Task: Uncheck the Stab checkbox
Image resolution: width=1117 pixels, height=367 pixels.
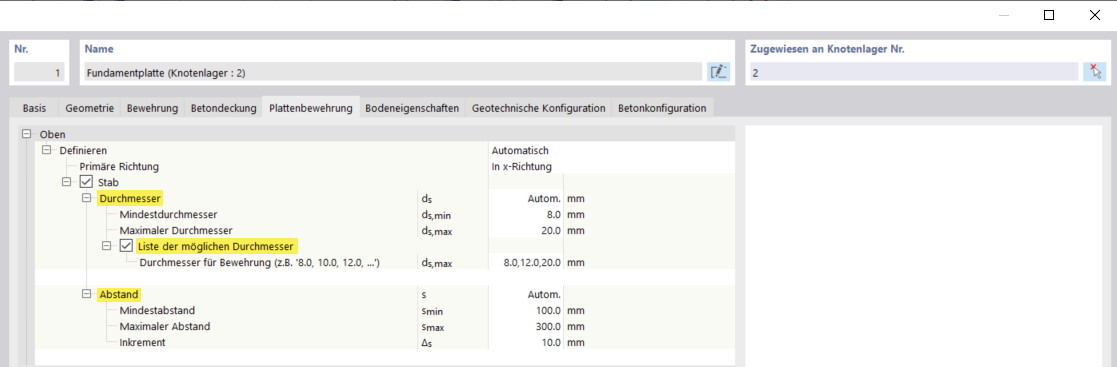Action: coord(86,182)
